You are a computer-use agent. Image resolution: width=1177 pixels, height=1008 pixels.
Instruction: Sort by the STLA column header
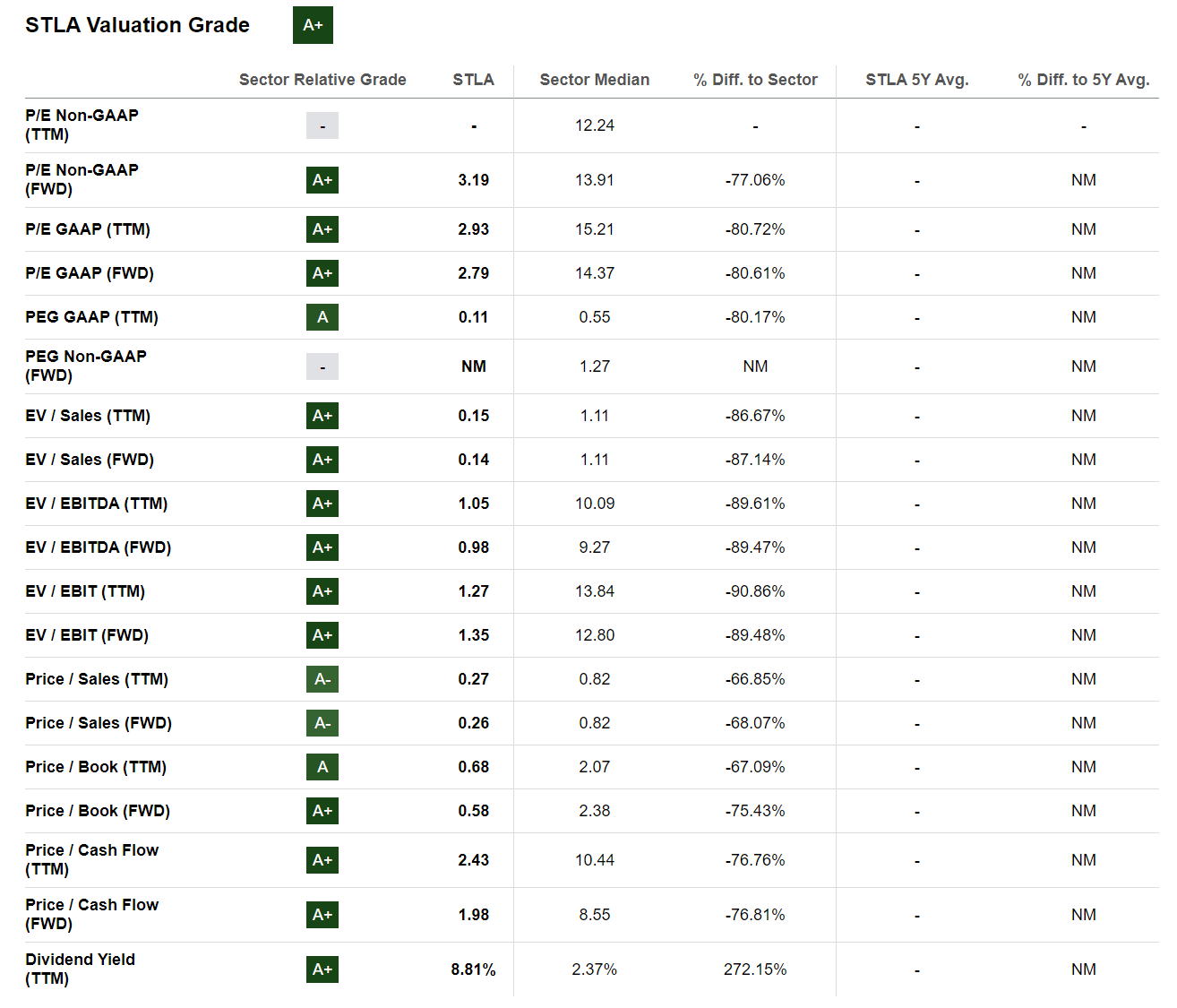[x=473, y=80]
